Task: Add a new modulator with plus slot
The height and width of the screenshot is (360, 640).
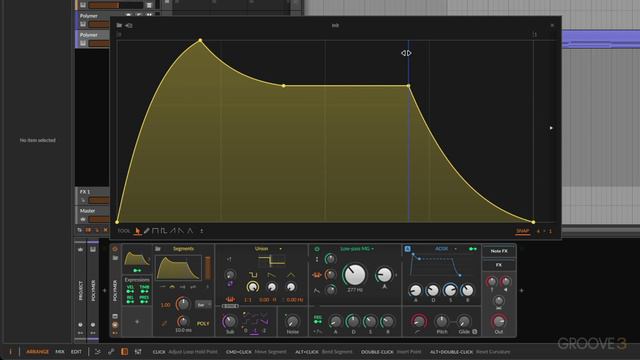Action: click(x=137, y=322)
